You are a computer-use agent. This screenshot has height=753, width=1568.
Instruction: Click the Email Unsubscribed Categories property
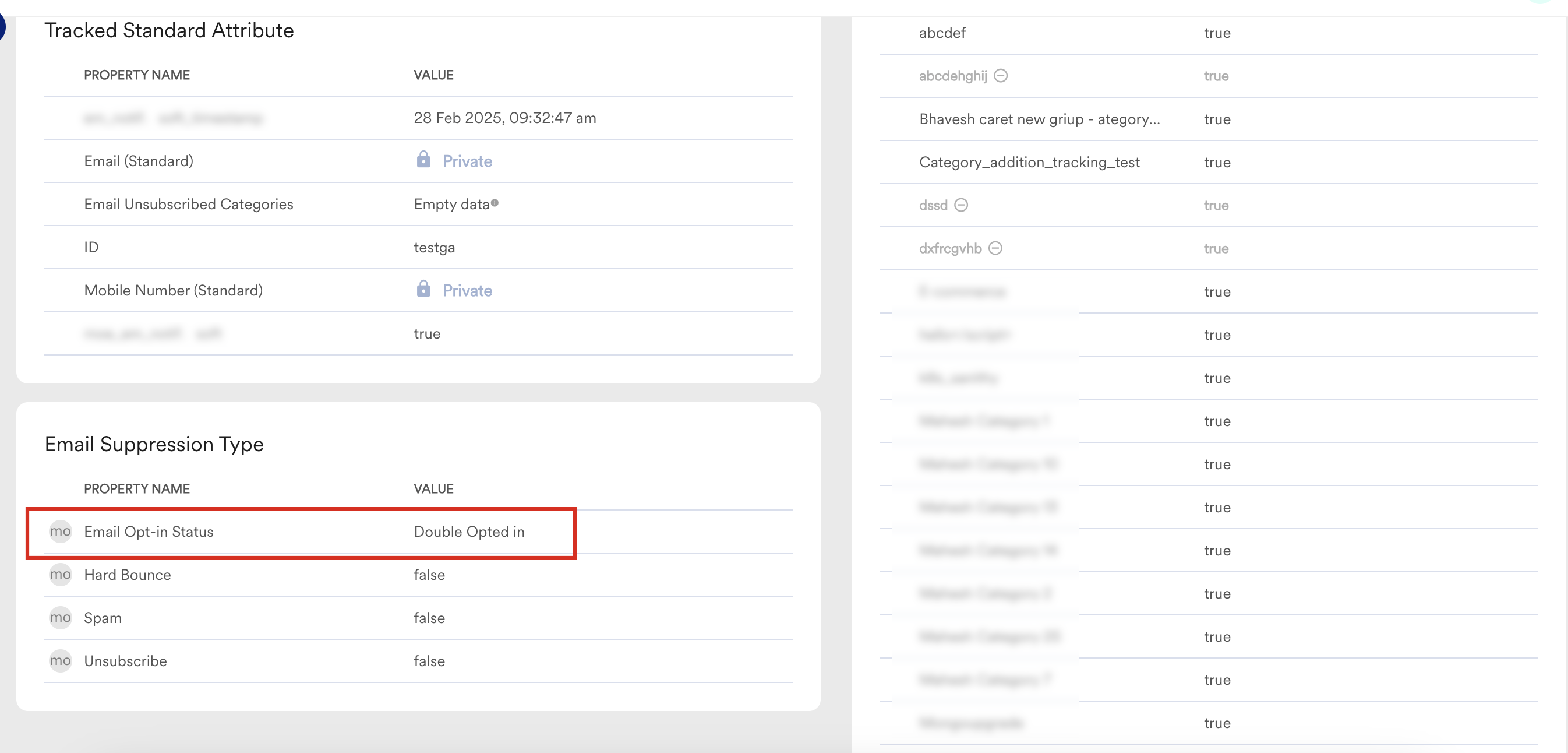(188, 204)
